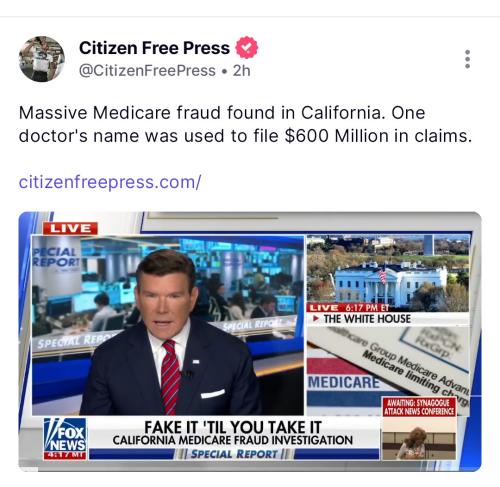Click the Fox News logo in video

click(65, 439)
